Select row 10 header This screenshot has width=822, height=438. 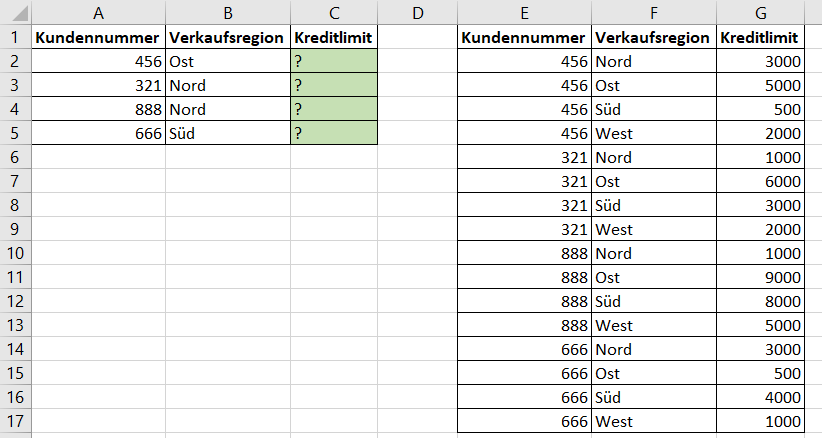click(x=16, y=253)
